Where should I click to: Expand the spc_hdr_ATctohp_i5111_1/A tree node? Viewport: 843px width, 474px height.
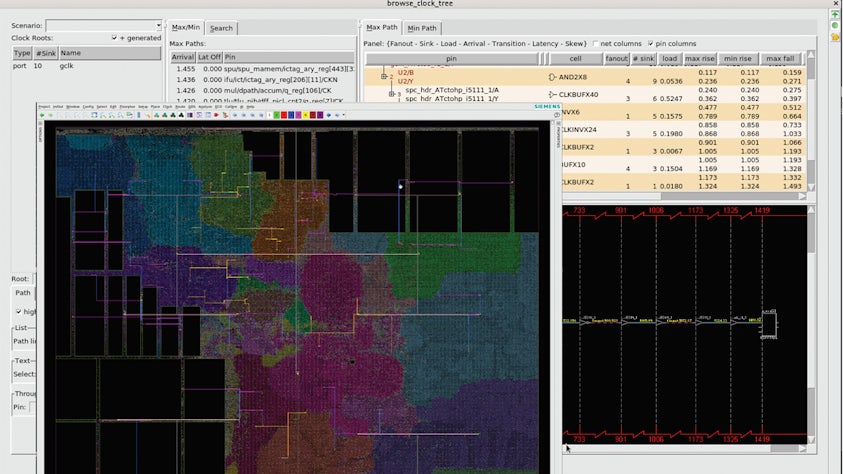391,94
